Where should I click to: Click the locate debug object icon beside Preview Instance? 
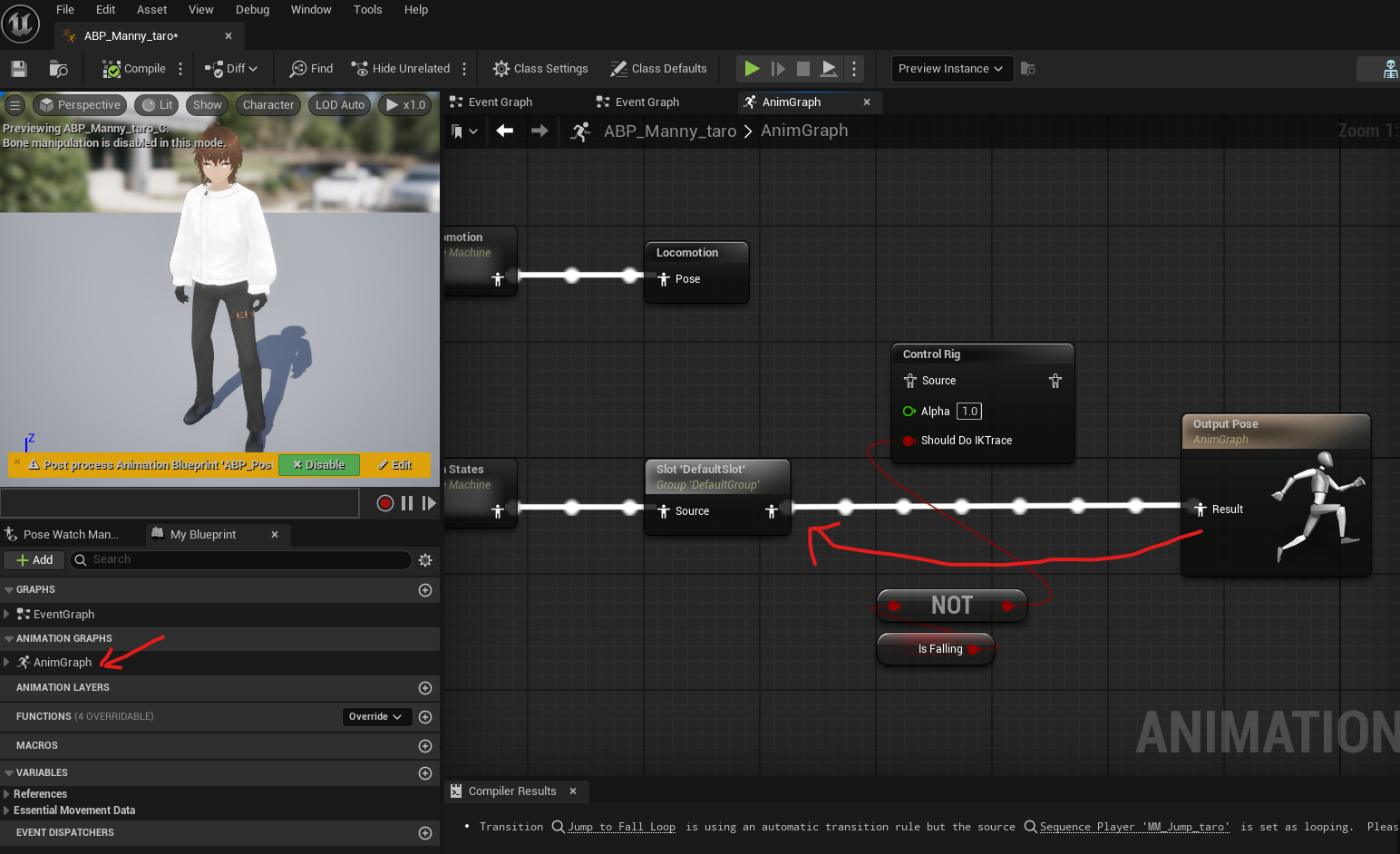[x=1027, y=69]
